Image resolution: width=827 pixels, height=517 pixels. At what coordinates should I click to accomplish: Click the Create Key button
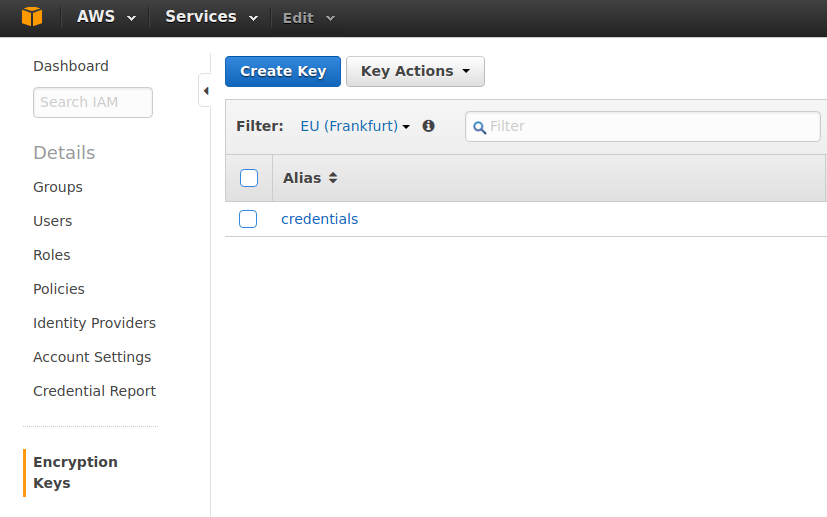283,71
